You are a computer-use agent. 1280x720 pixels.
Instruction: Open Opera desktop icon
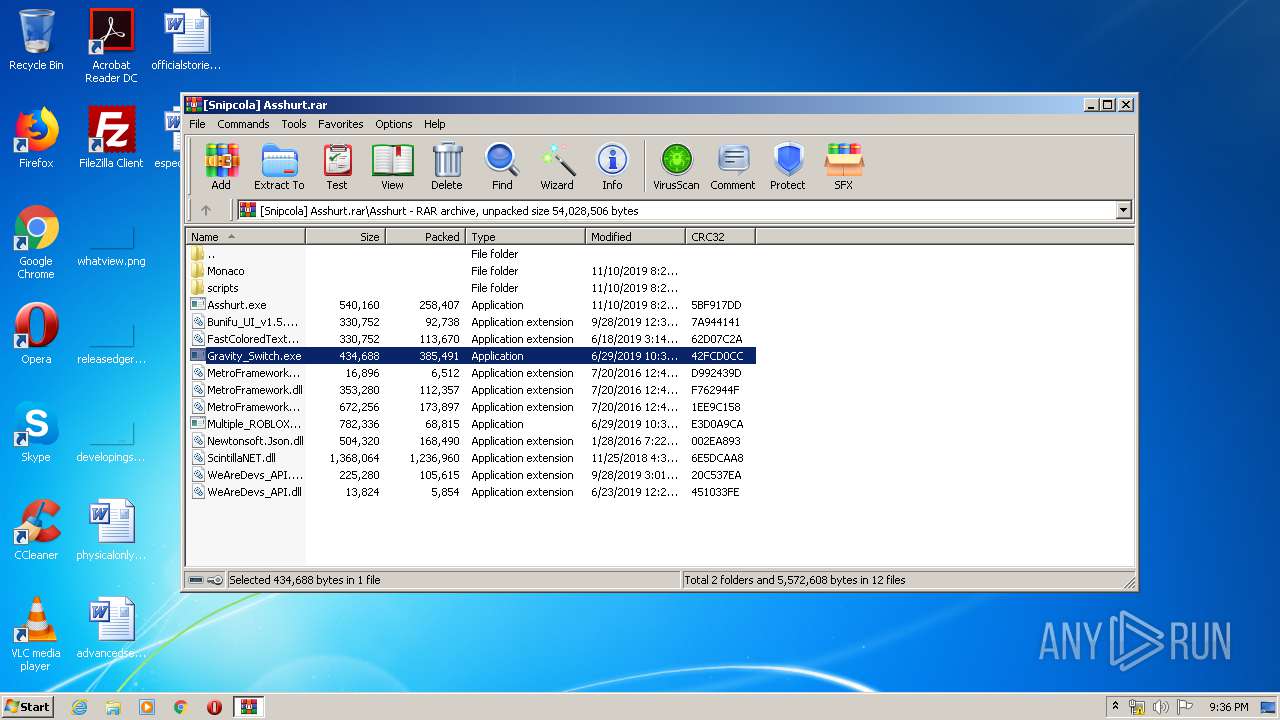click(x=36, y=333)
